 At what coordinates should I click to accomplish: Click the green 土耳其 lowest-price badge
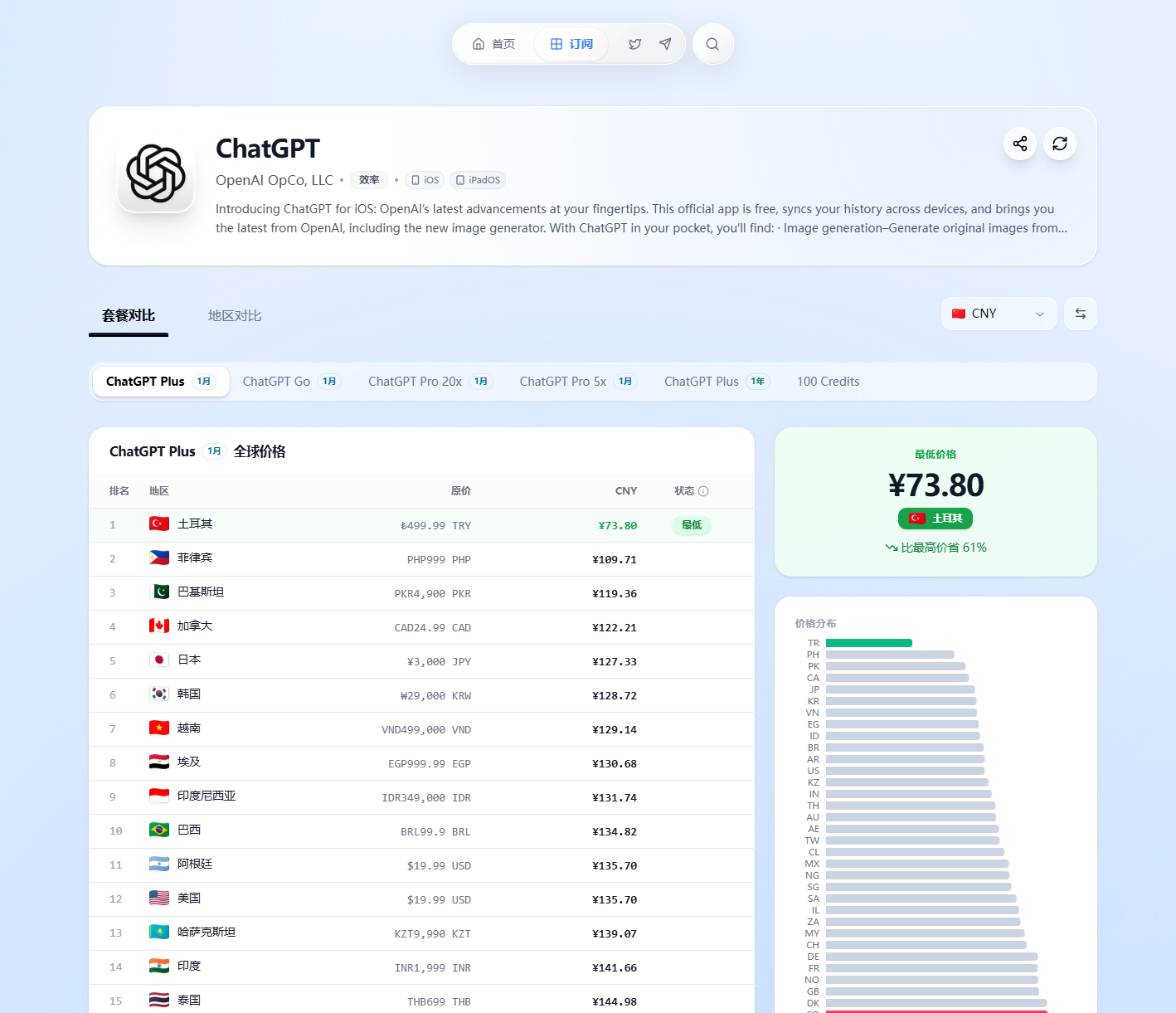(x=935, y=519)
